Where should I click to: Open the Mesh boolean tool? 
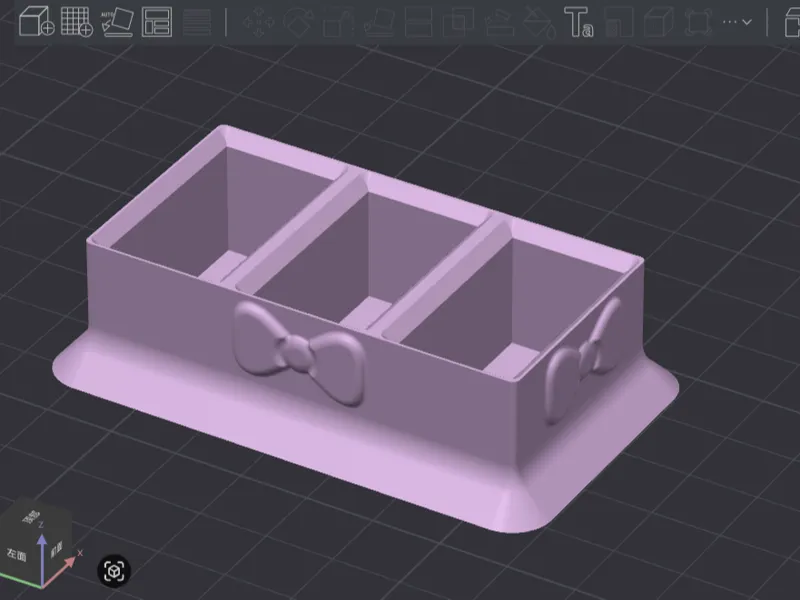coord(458,22)
